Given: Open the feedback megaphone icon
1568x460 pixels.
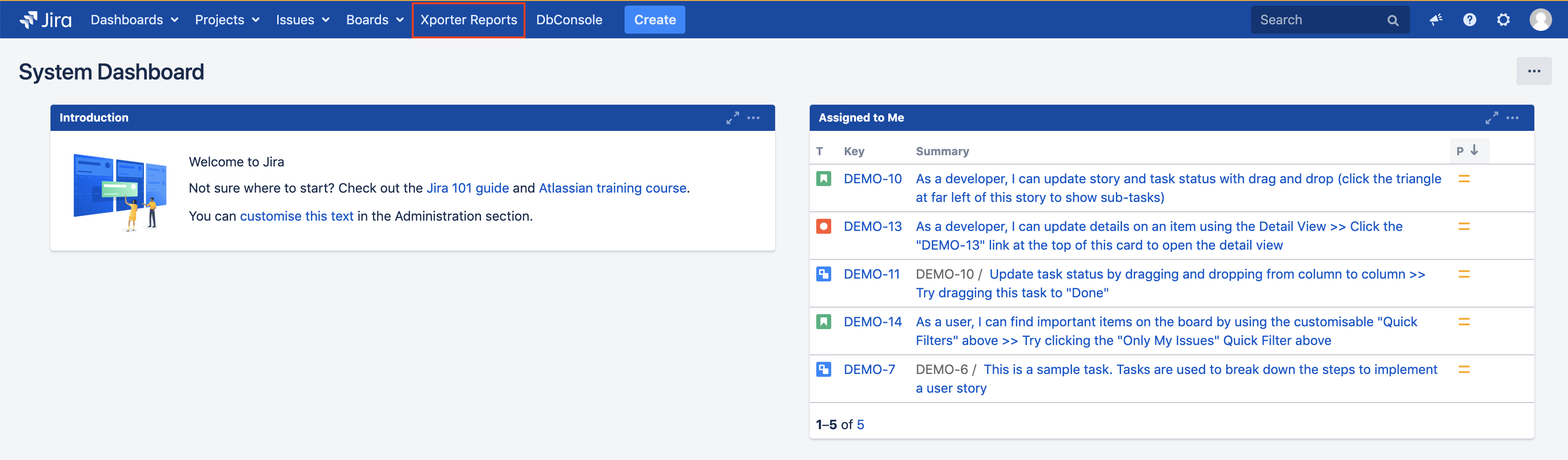Looking at the screenshot, I should pyautogui.click(x=1436, y=20).
